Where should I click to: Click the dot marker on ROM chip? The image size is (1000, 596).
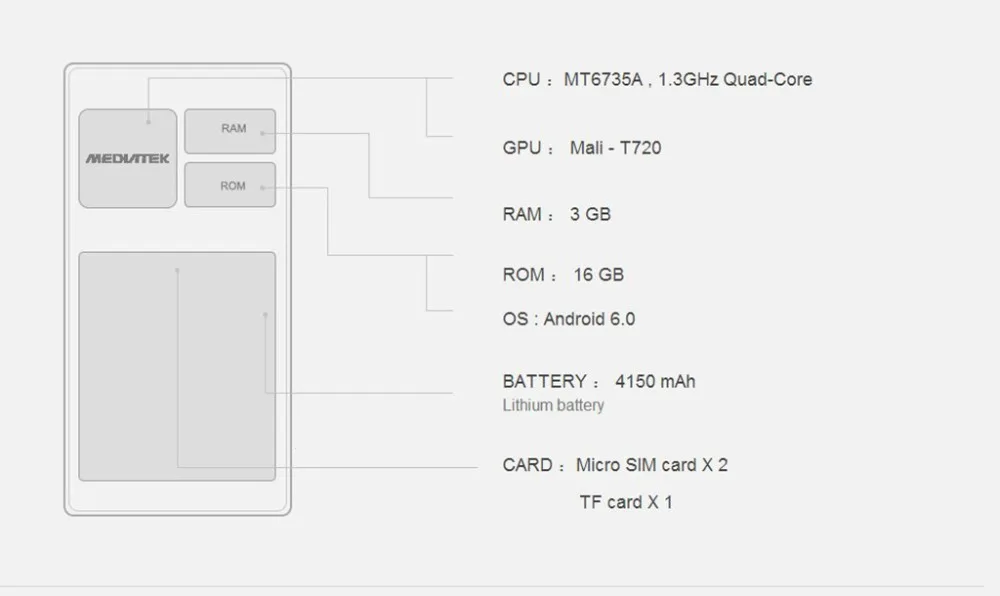262,187
